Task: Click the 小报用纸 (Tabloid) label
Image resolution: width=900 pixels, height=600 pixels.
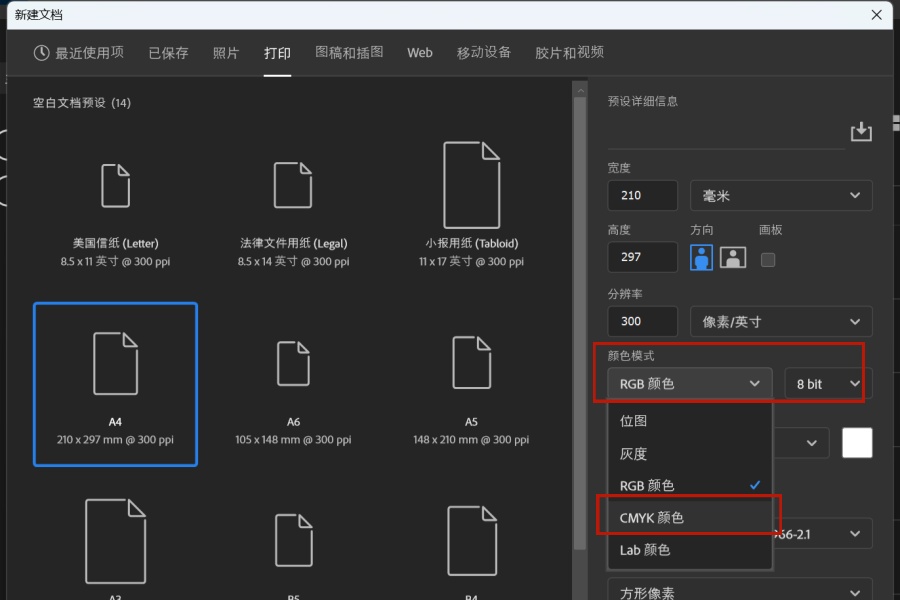Action: (471, 243)
